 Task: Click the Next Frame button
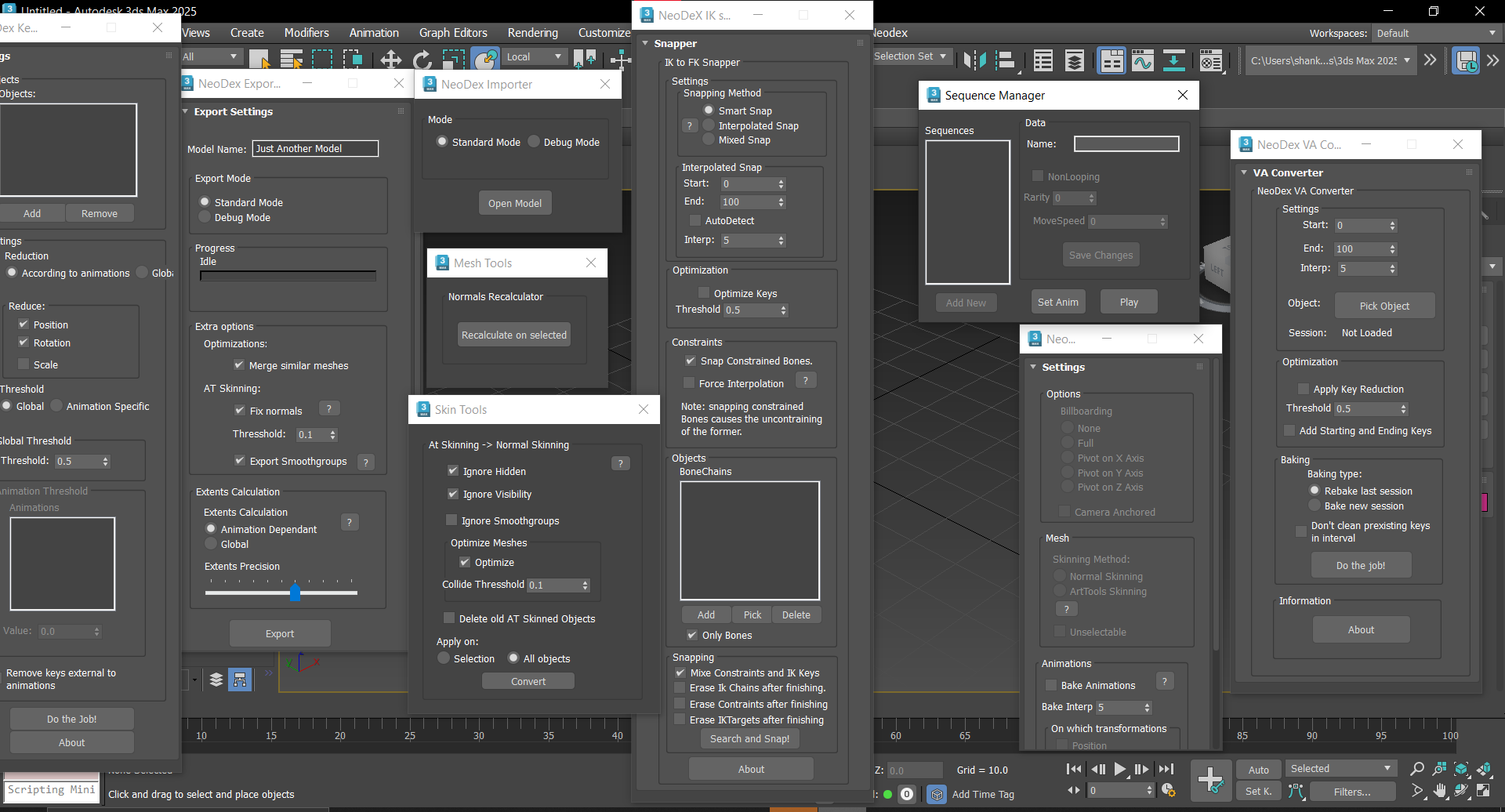click(1142, 769)
